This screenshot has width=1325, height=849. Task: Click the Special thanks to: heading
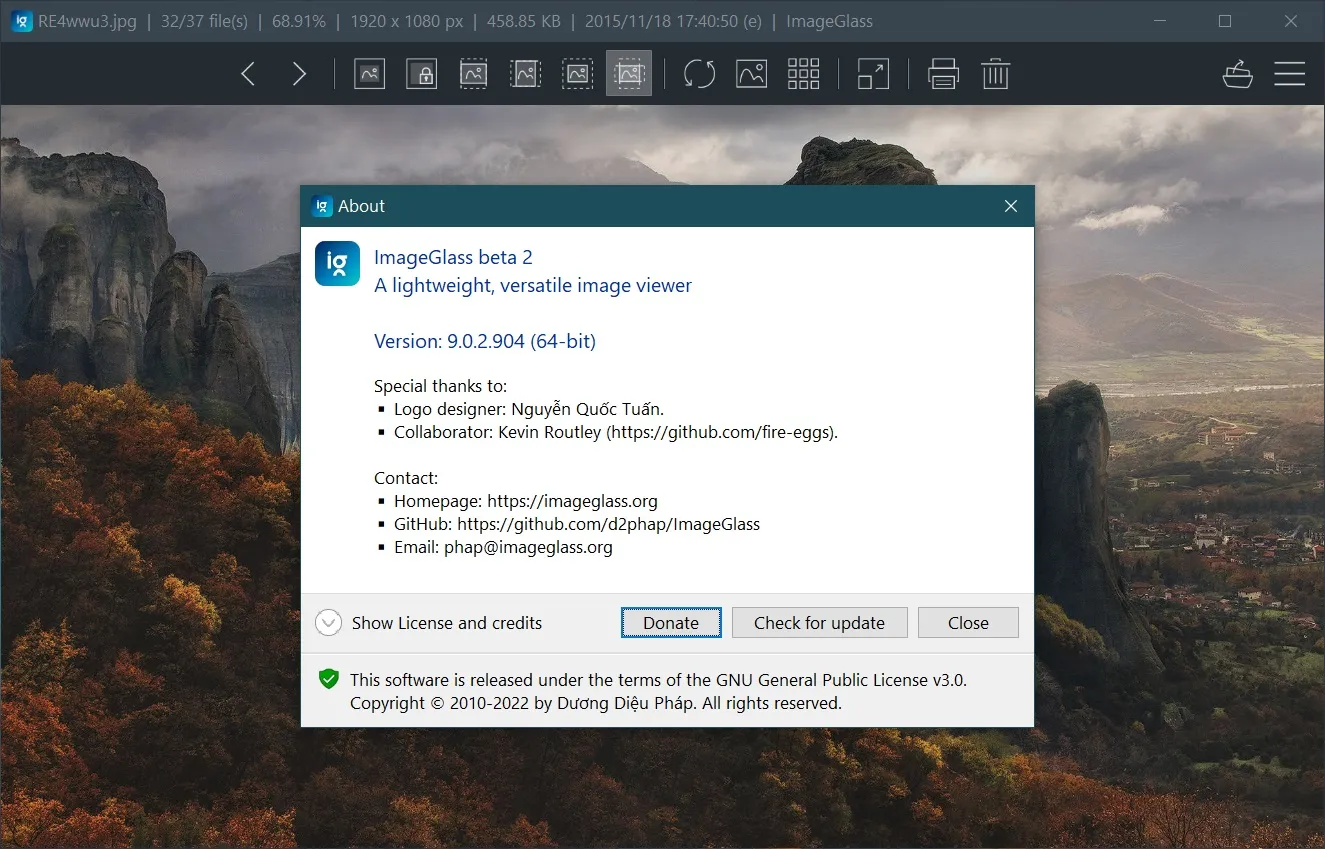pos(441,386)
